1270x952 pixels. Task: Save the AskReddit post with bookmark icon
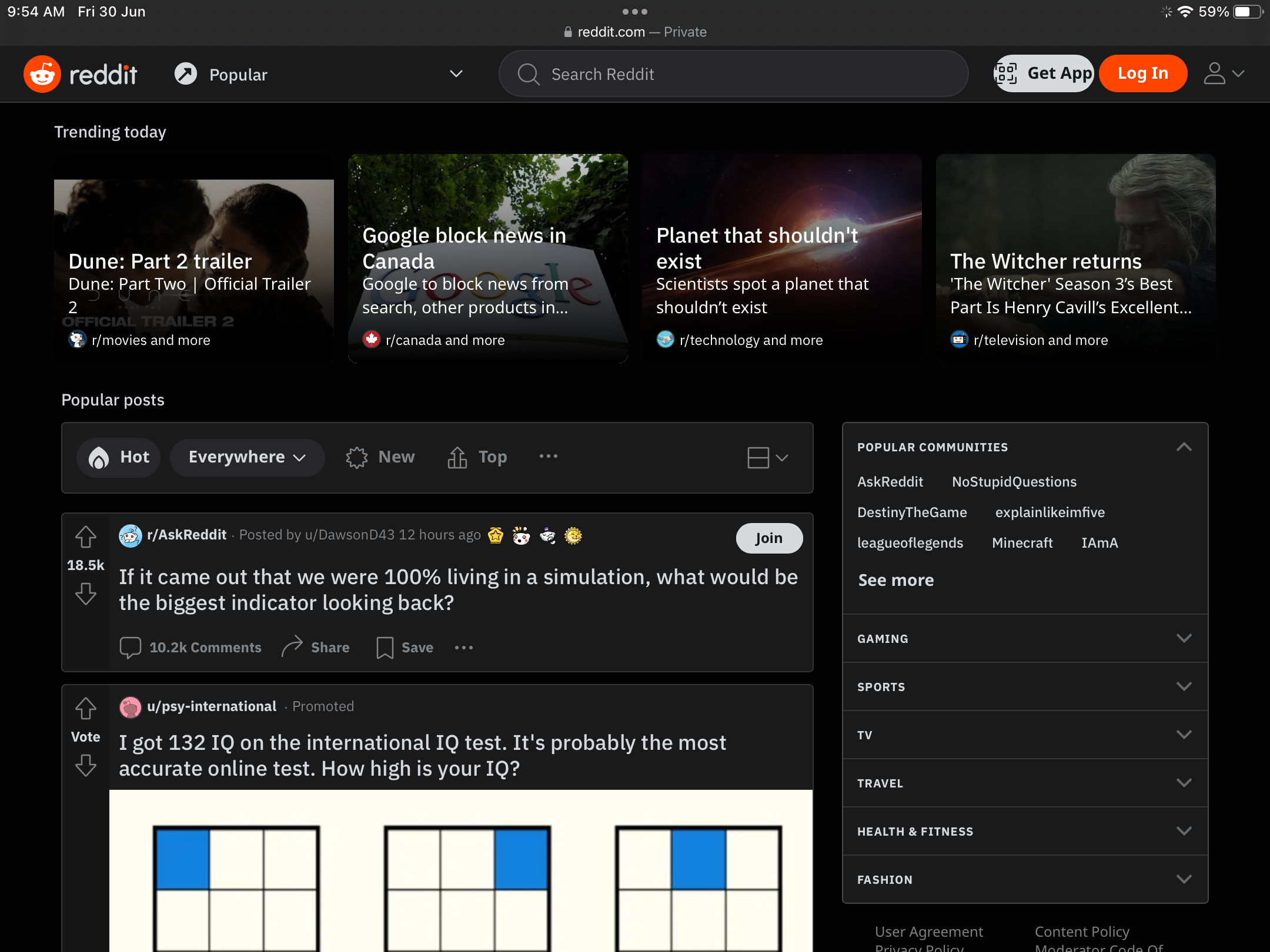pos(385,648)
